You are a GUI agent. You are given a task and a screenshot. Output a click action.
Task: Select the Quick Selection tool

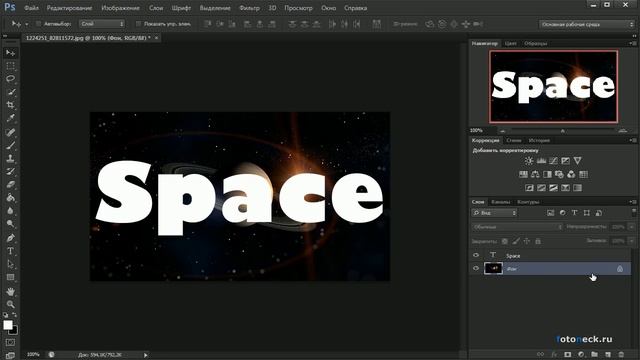click(x=11, y=92)
